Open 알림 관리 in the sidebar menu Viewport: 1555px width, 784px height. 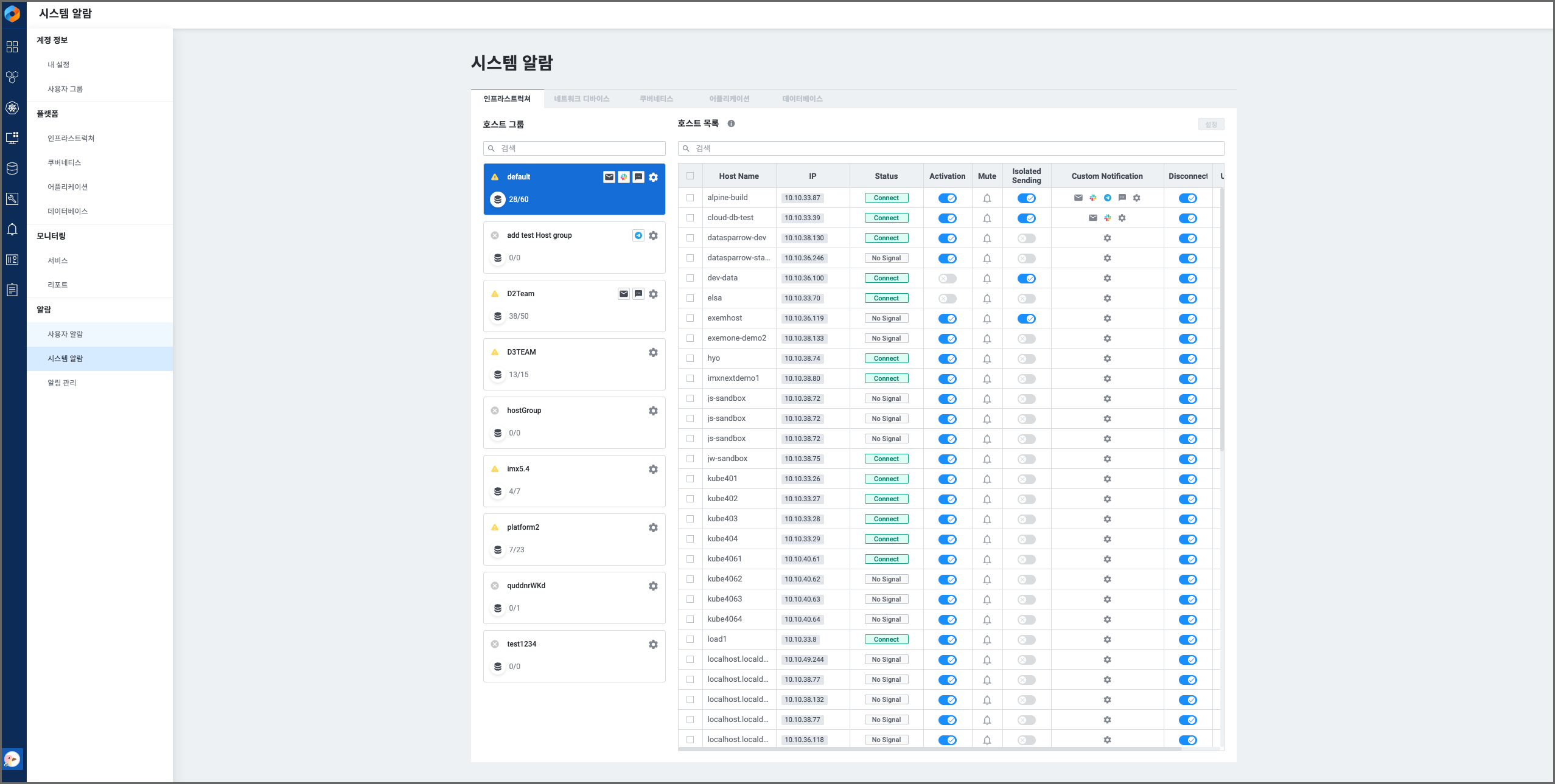coord(62,383)
